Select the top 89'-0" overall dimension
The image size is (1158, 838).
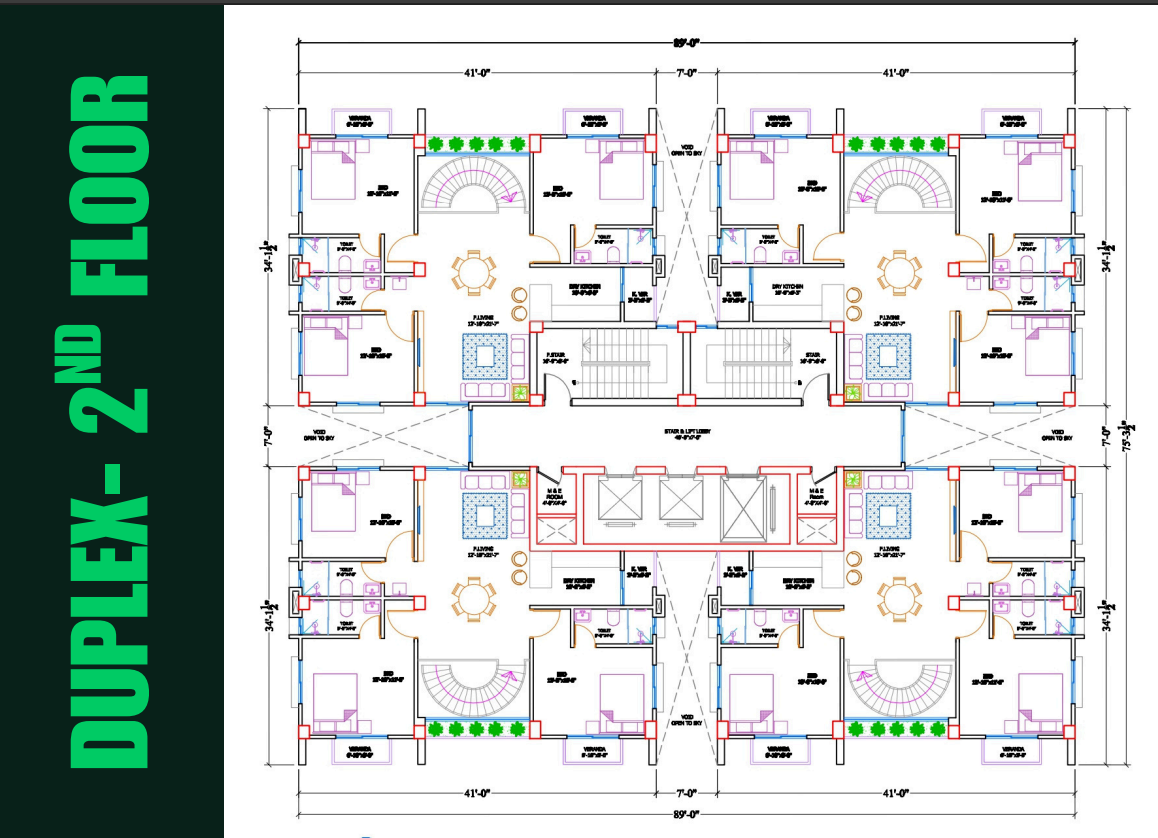(x=686, y=42)
